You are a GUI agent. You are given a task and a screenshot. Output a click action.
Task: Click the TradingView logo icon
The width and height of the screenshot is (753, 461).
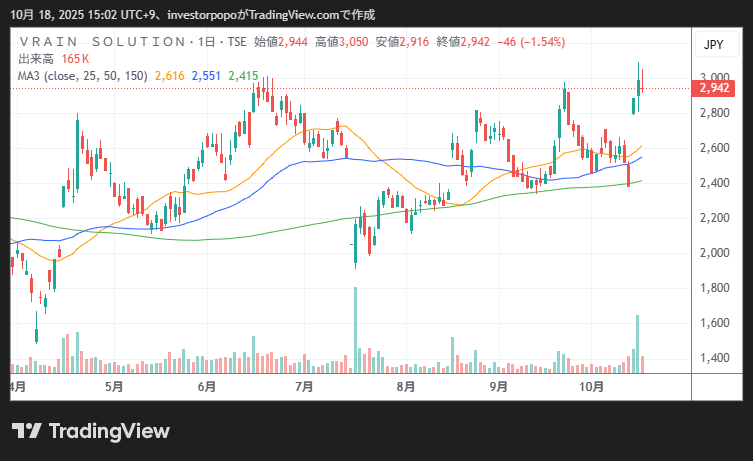pyautogui.click(x=26, y=431)
